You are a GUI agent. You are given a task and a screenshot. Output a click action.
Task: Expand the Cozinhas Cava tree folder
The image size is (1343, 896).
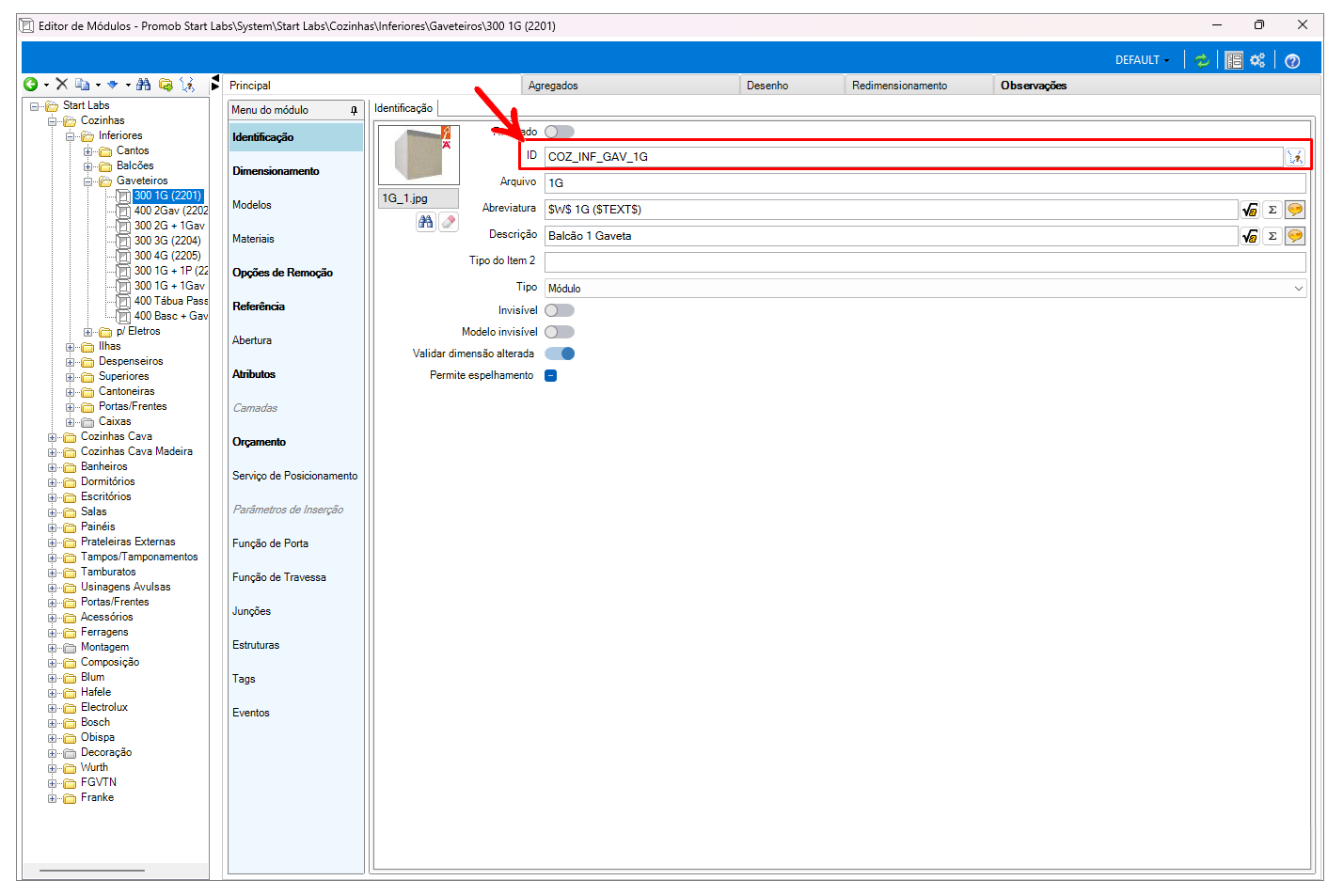pyautogui.click(x=53, y=437)
